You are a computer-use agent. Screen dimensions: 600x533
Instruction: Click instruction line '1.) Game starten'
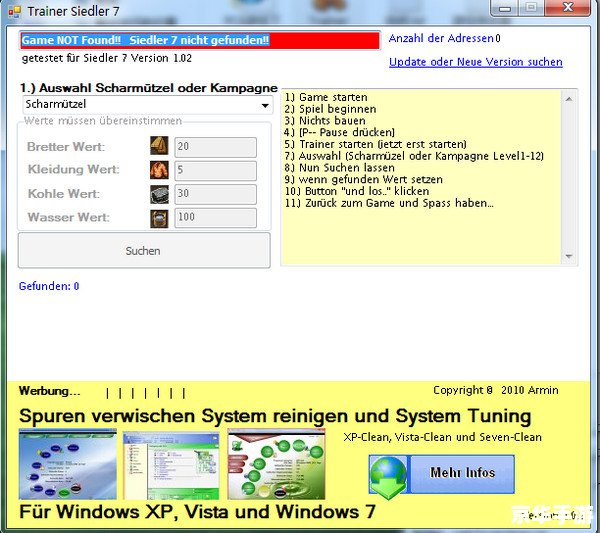click(326, 97)
